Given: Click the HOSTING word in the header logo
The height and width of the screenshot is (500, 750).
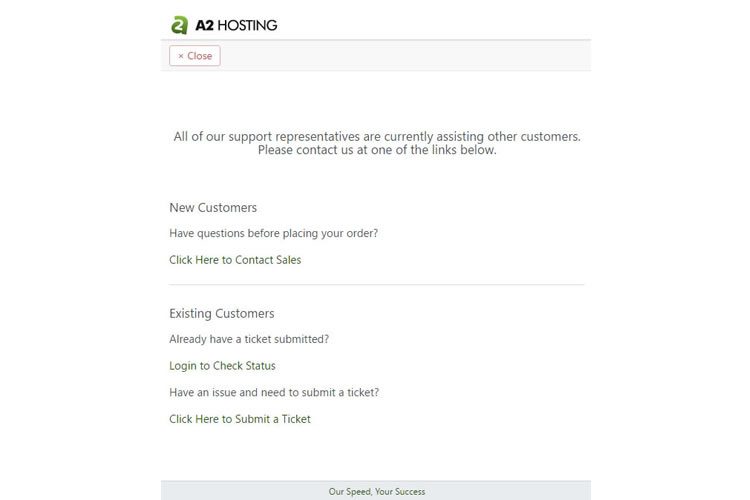Looking at the screenshot, I should 247,25.
